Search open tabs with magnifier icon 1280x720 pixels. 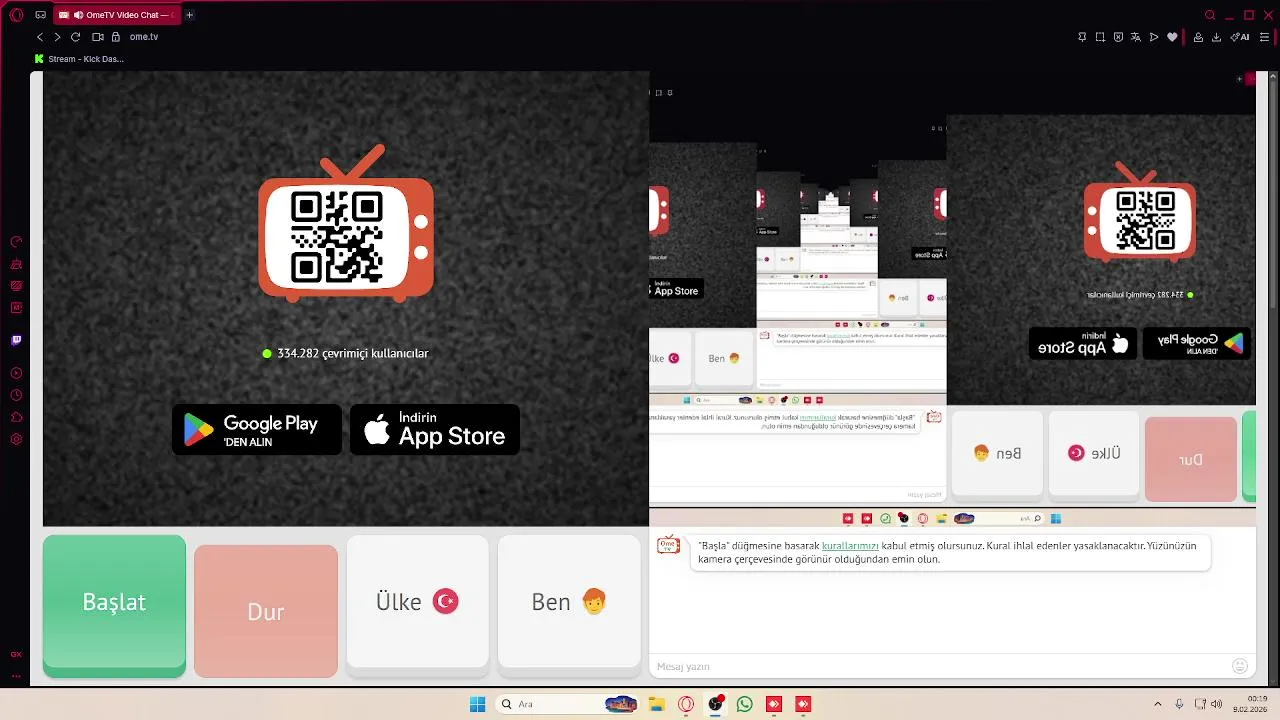pos(1210,15)
